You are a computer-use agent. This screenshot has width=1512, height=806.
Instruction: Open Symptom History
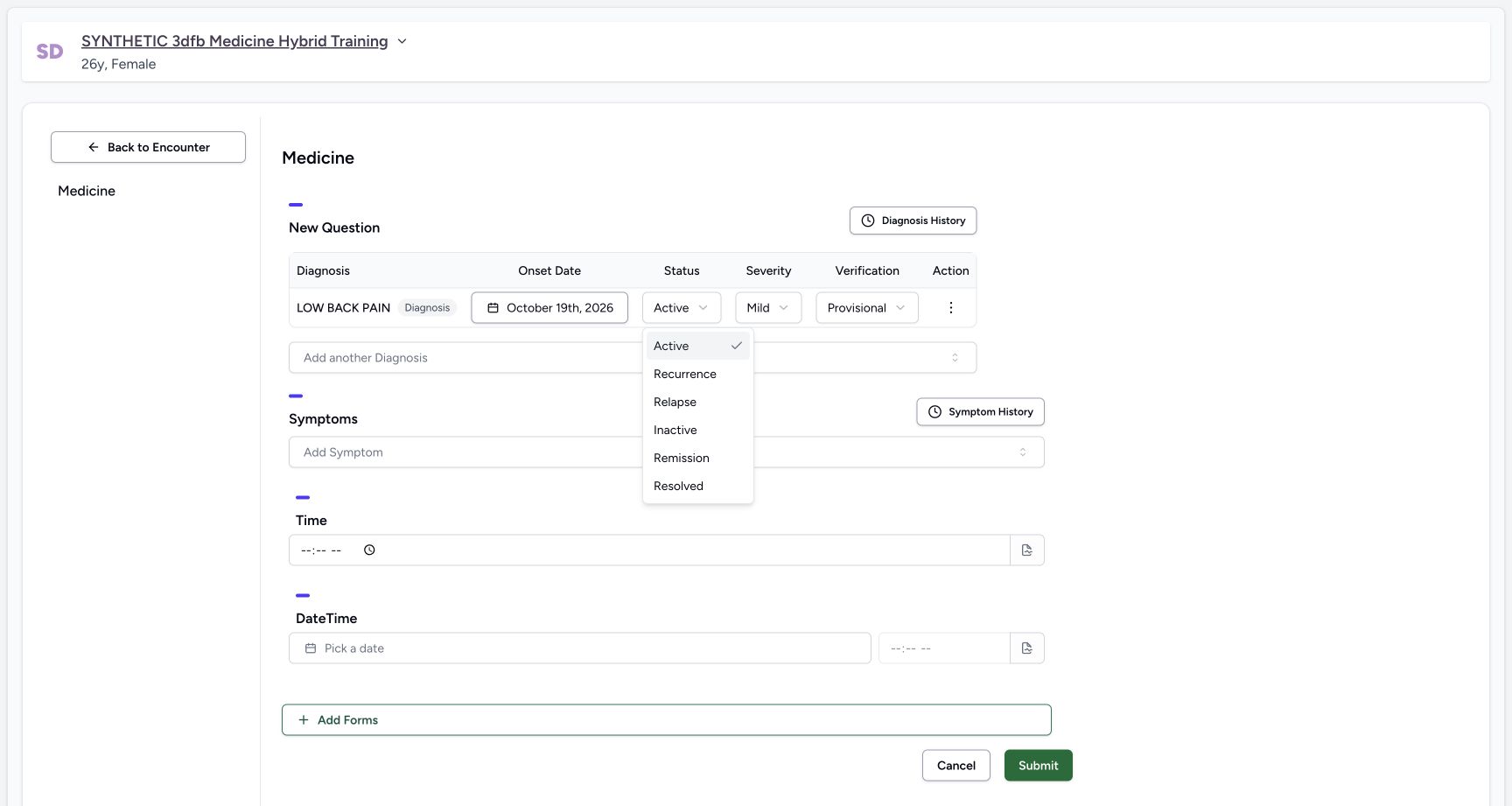(980, 412)
